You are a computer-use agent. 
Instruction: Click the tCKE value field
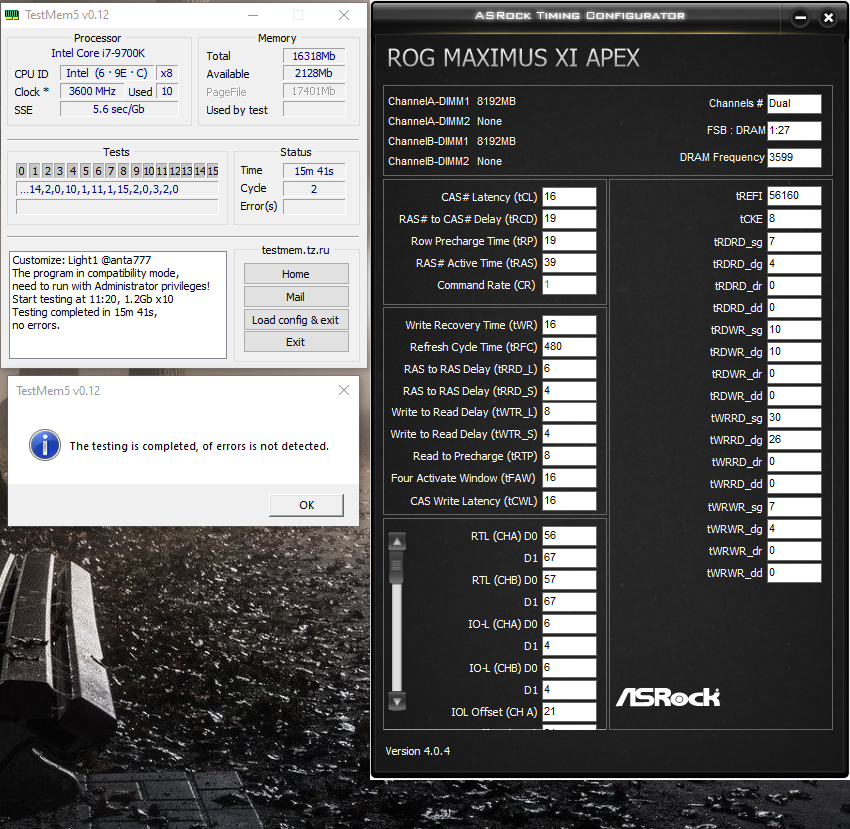[794, 219]
